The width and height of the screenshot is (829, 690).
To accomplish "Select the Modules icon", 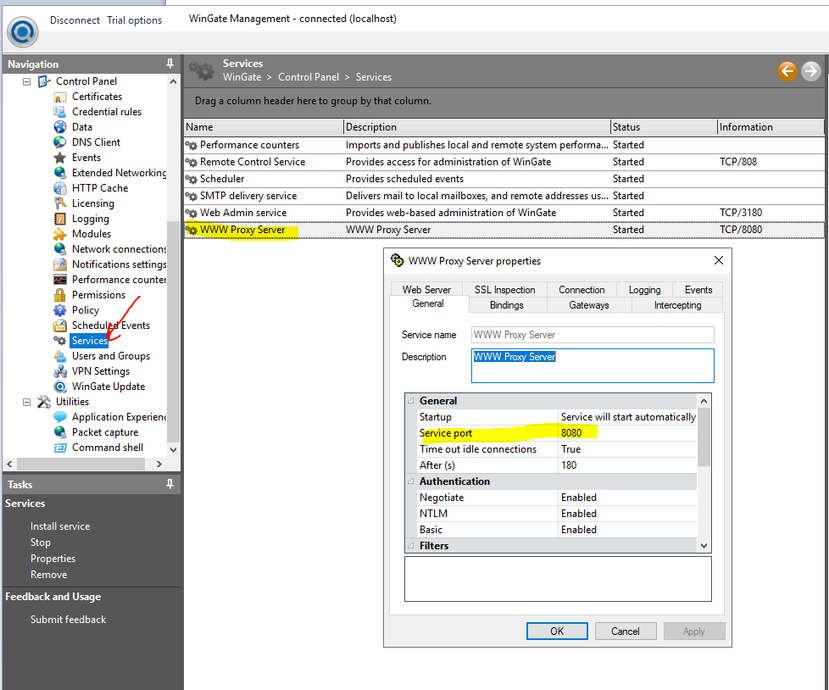I will (x=60, y=234).
